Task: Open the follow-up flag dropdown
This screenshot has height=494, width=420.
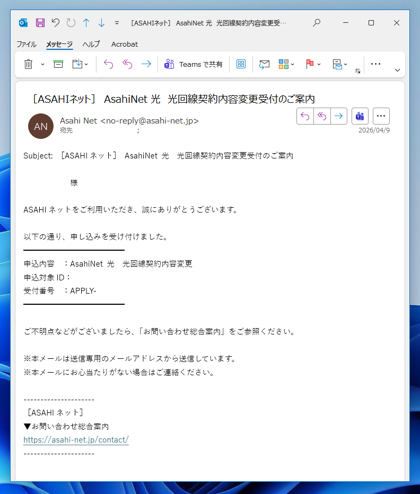Action: click(313, 64)
